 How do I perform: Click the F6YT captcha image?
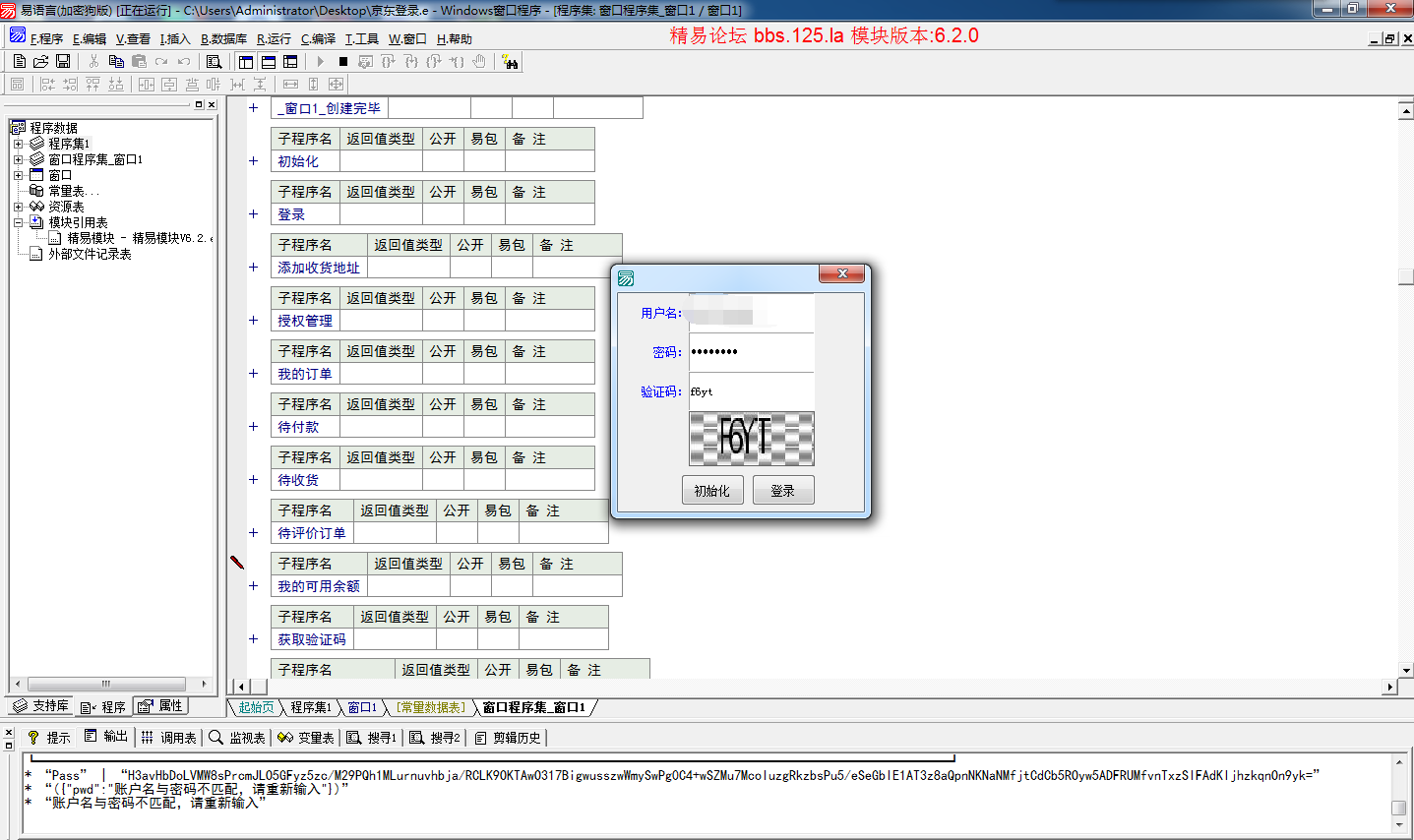point(751,438)
